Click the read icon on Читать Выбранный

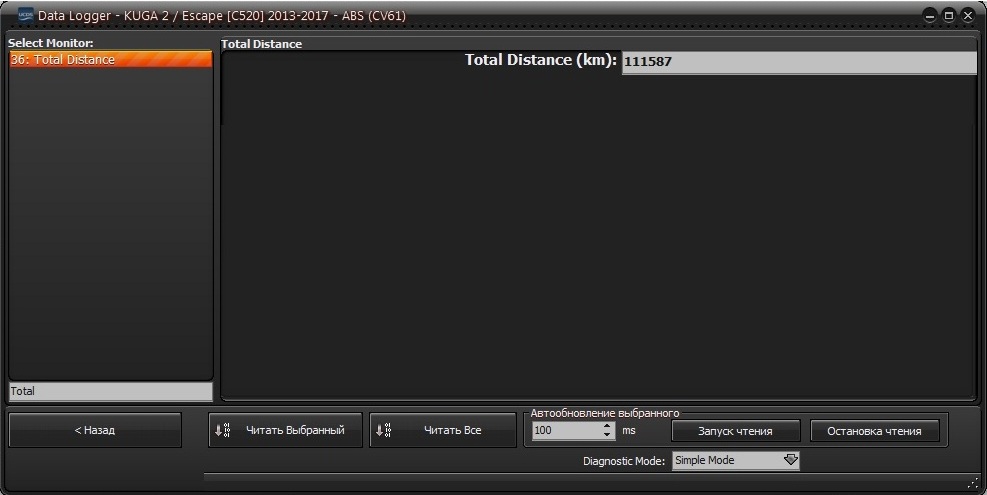[x=223, y=431]
